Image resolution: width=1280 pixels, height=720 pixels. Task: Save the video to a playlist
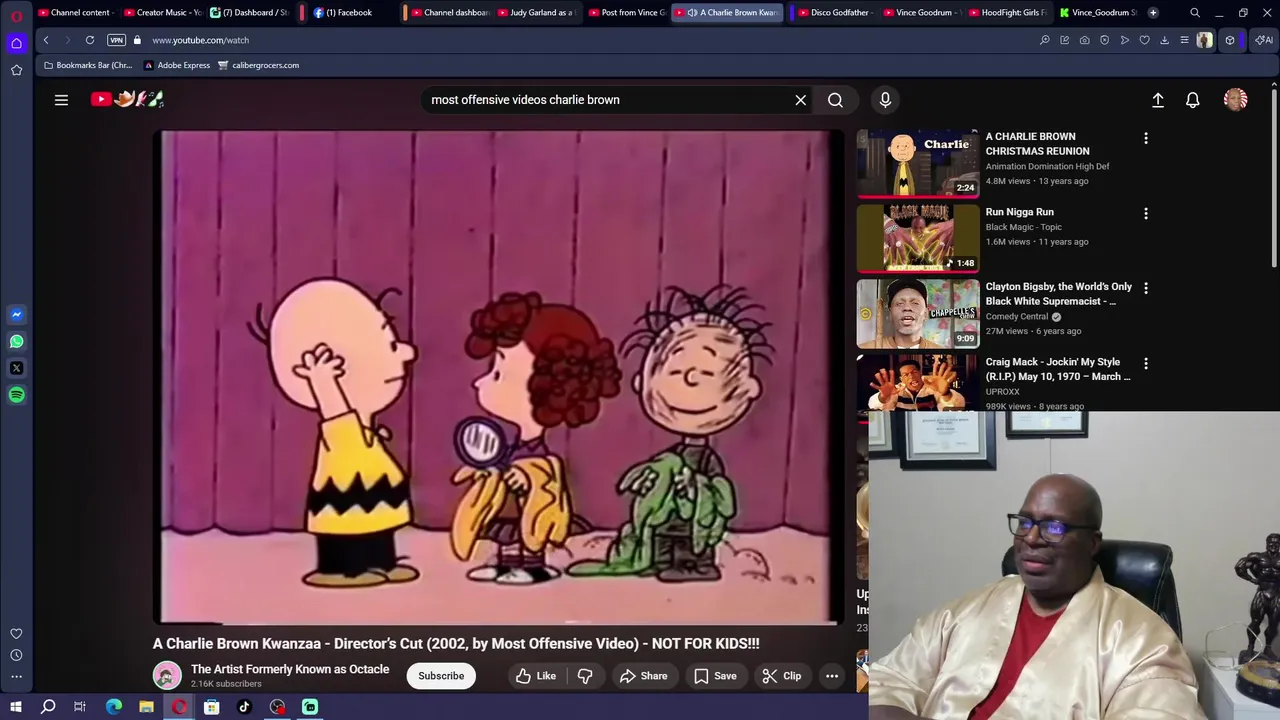[x=715, y=676]
